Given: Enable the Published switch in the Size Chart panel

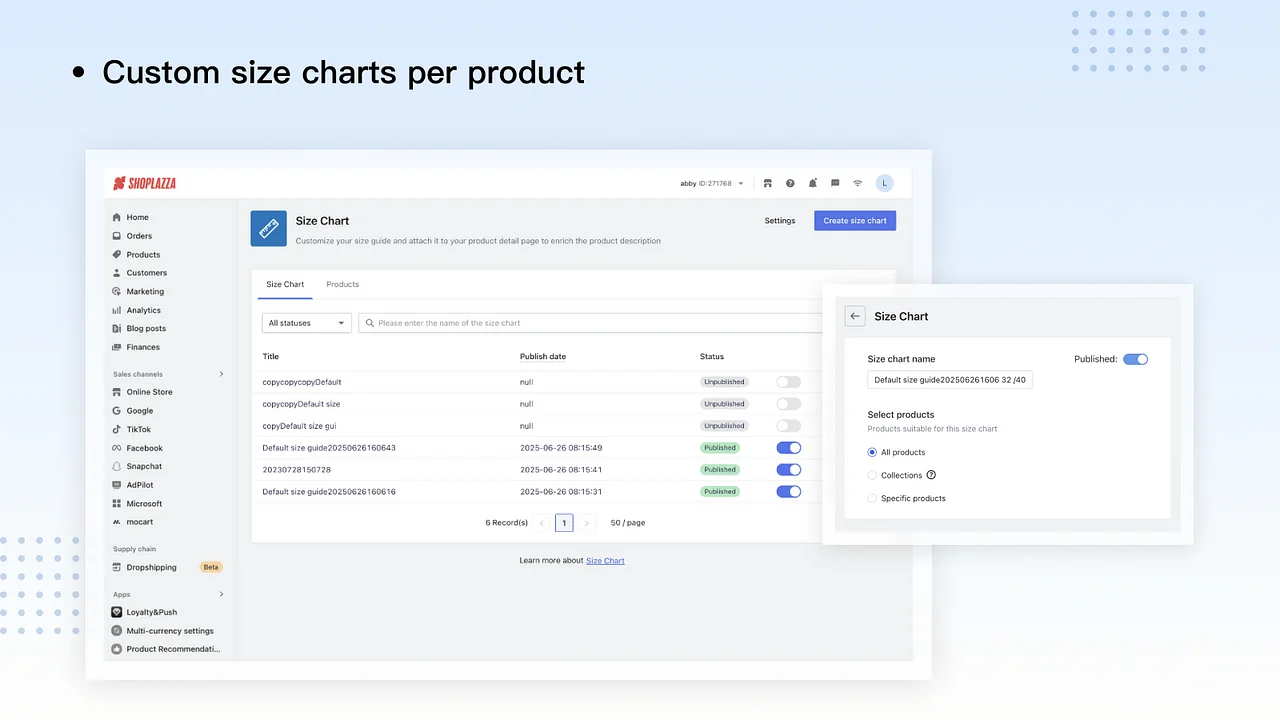Looking at the screenshot, I should click(1135, 358).
